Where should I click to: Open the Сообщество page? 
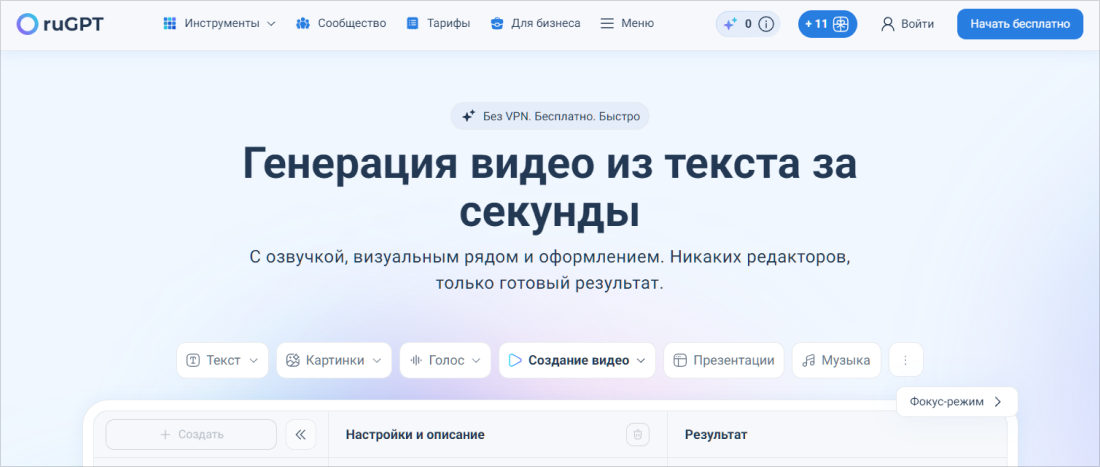(341, 23)
